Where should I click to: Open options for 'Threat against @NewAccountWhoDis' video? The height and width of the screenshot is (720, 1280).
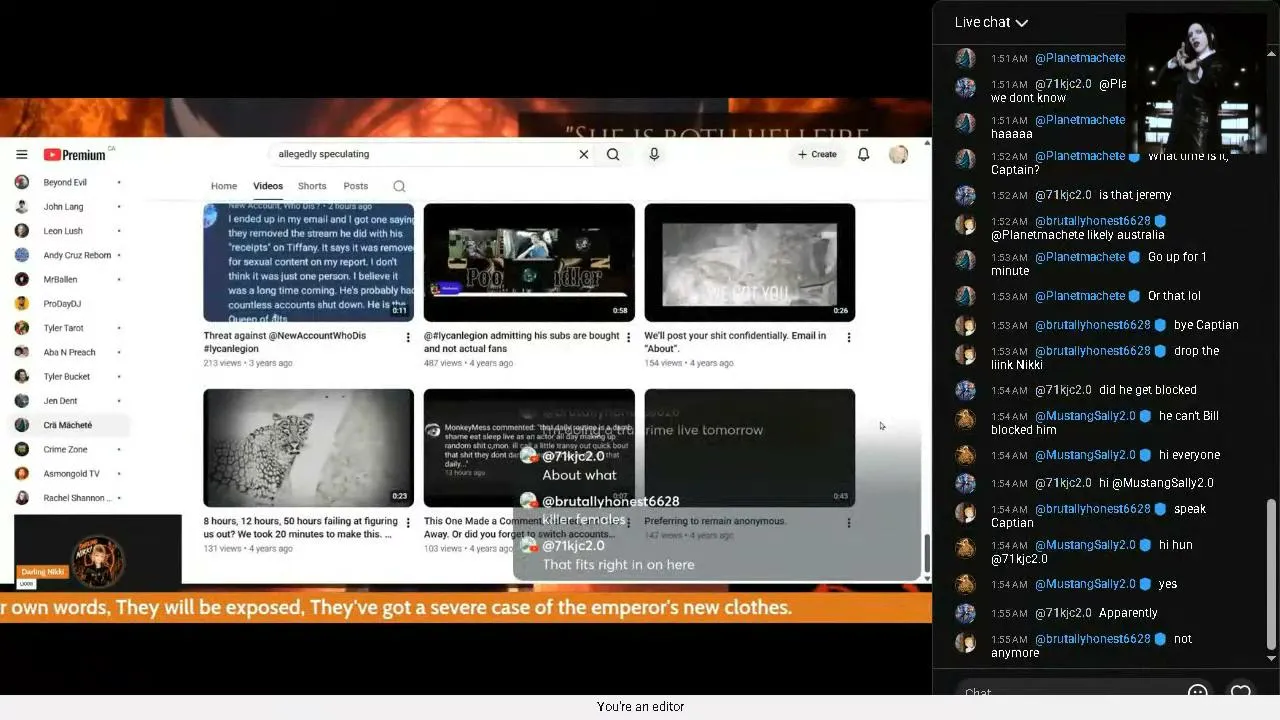408,338
